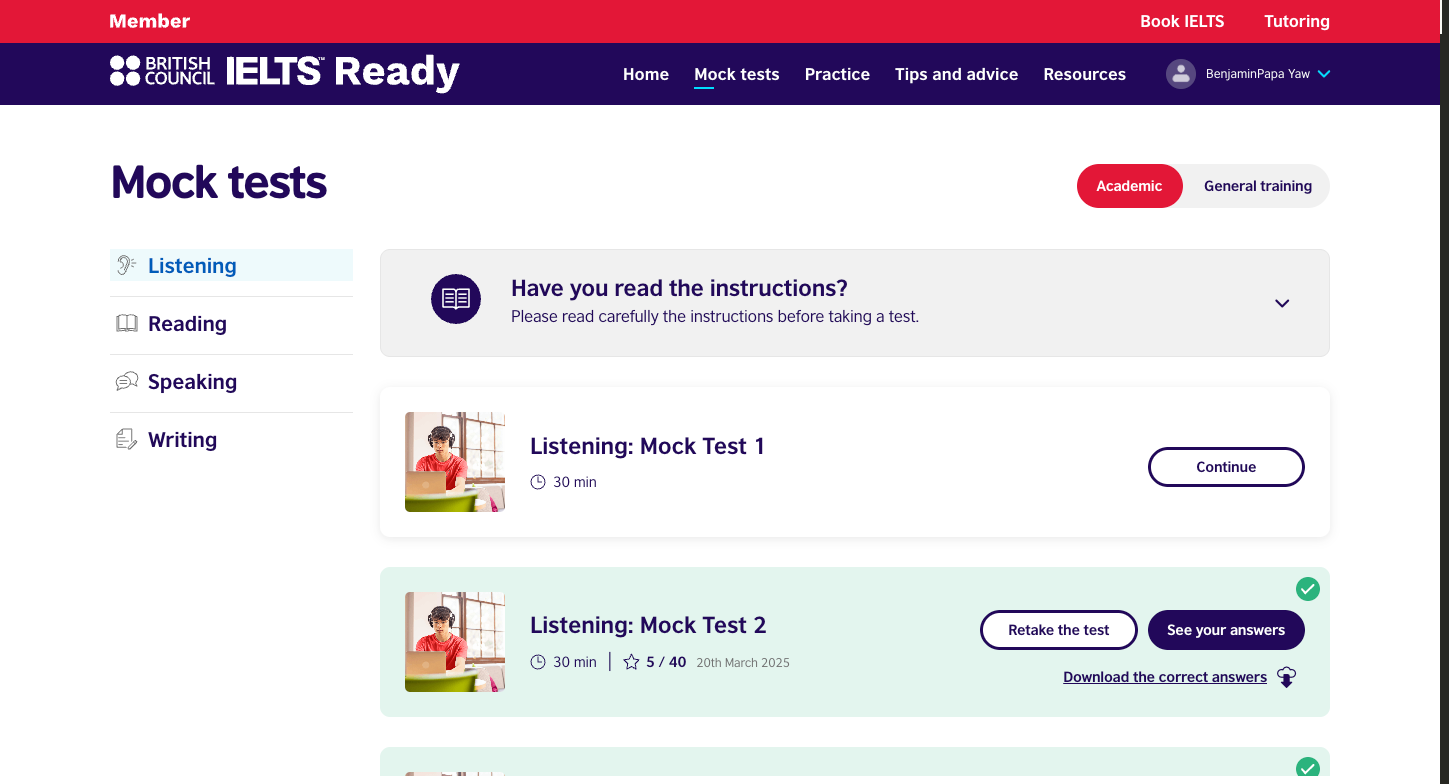Viewport: 1449px width, 784px height.
Task: Click the Have you read the instructions heading
Action: click(679, 288)
